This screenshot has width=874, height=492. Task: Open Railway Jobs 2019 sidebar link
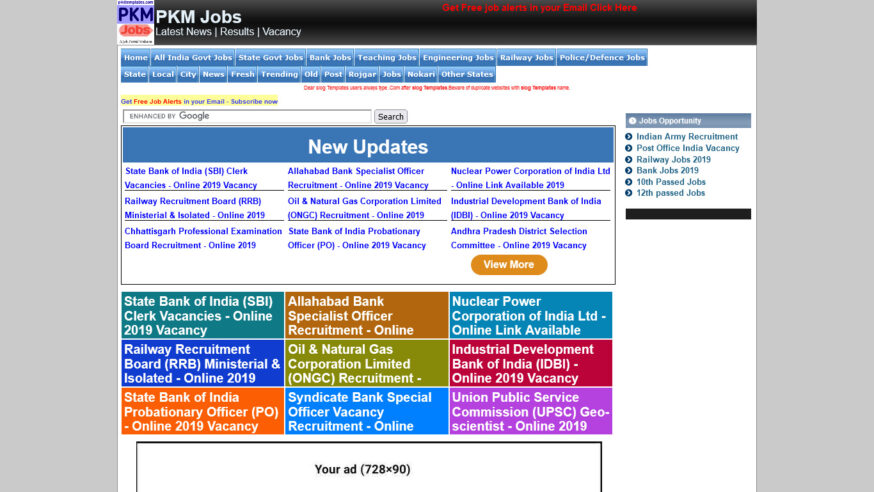tap(673, 159)
